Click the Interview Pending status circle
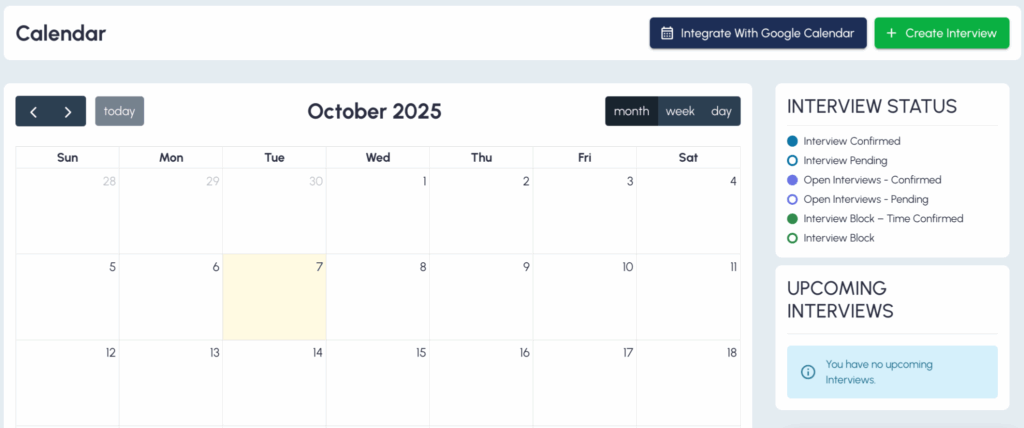This screenshot has height=428, width=1024. coord(793,160)
